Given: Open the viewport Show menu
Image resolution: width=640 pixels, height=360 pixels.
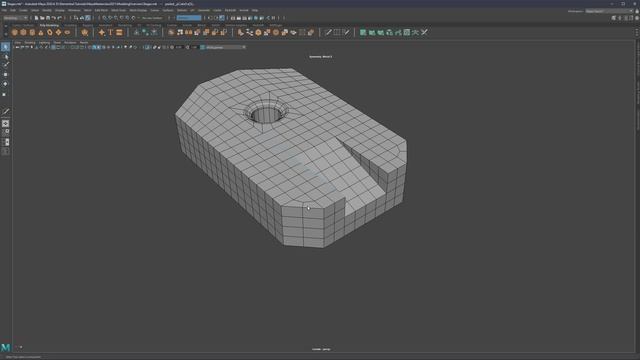Looking at the screenshot, I should tap(57, 42).
